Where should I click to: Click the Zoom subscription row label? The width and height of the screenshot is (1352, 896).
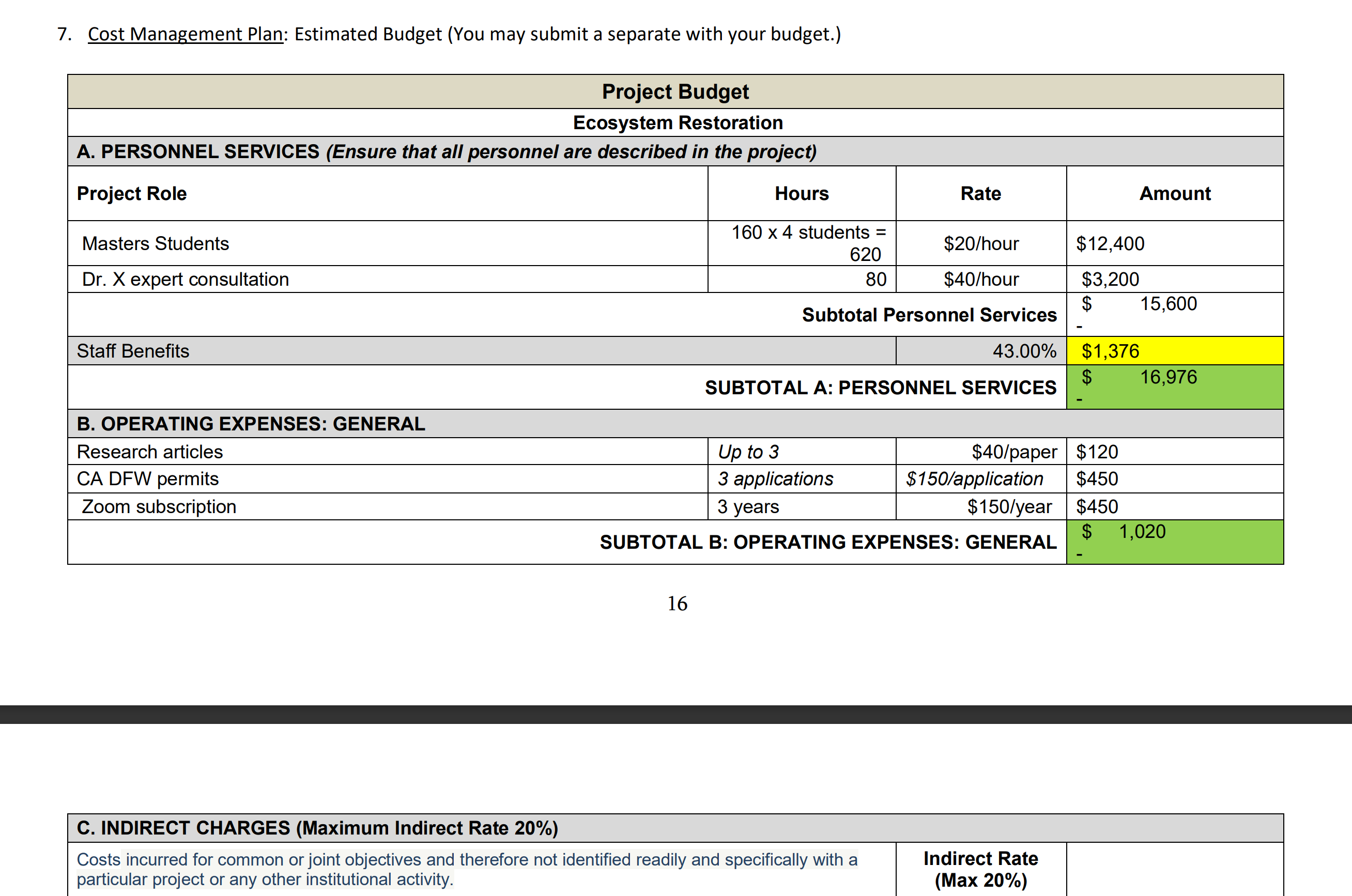click(159, 507)
